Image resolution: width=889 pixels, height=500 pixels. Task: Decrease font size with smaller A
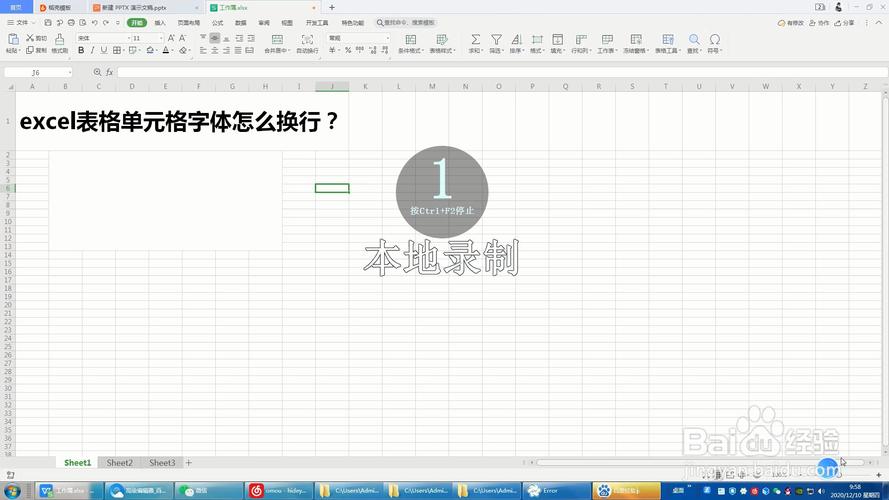pos(182,38)
